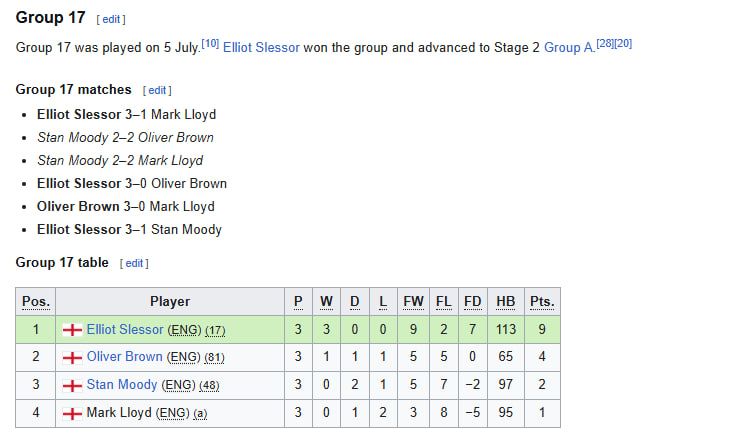Click the Pos. column header
The image size is (747, 441).
(x=36, y=301)
